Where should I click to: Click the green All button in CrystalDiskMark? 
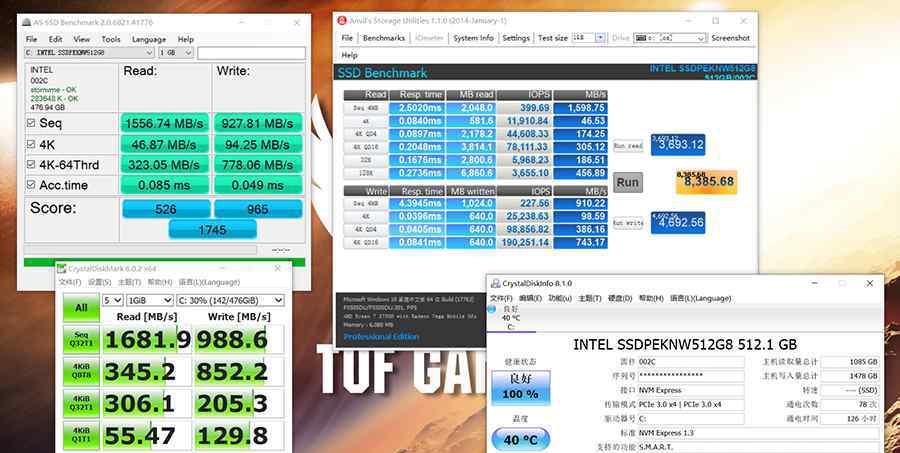click(81, 308)
